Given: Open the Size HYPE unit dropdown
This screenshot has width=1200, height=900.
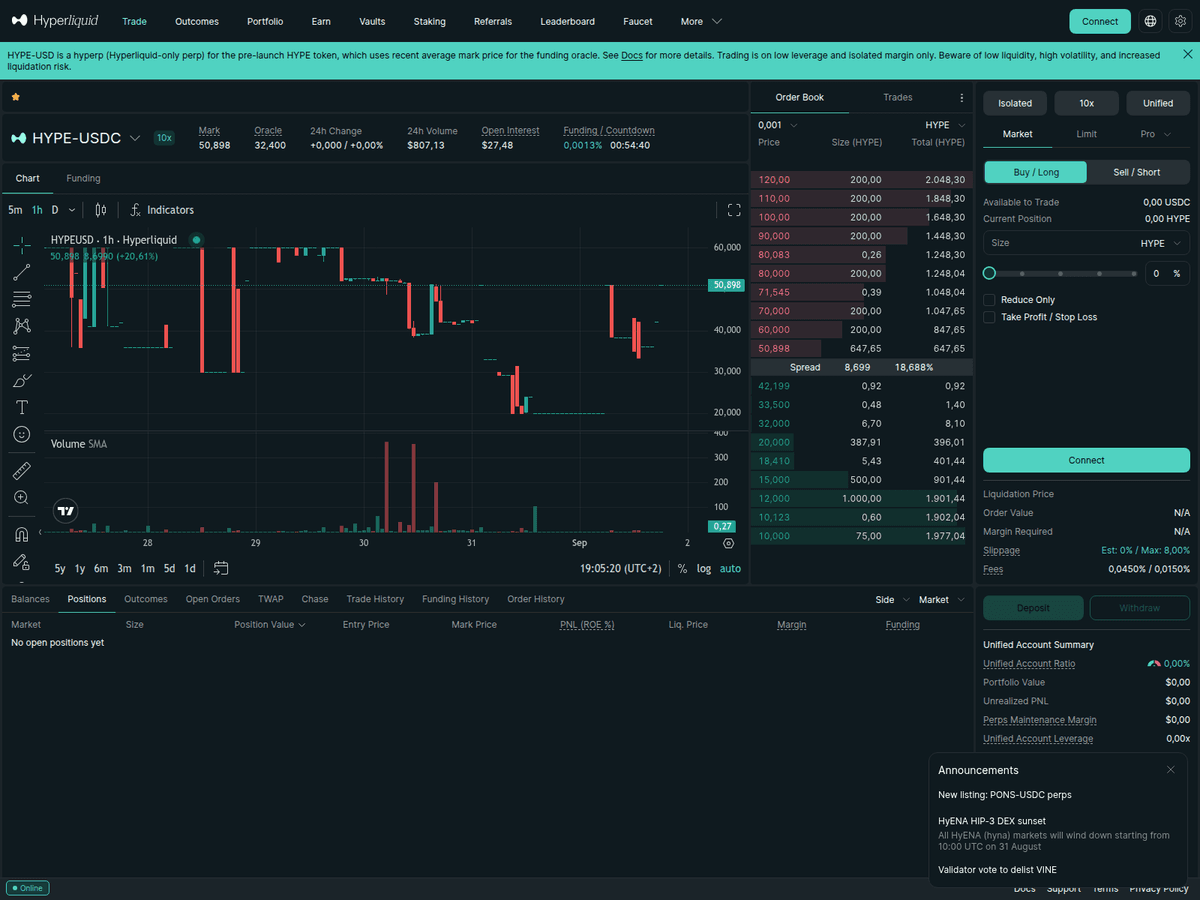Looking at the screenshot, I should pyautogui.click(x=1163, y=243).
